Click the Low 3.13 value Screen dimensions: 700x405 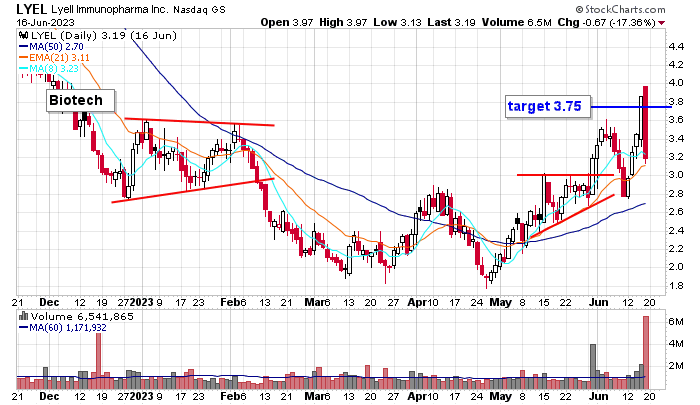click(397, 22)
